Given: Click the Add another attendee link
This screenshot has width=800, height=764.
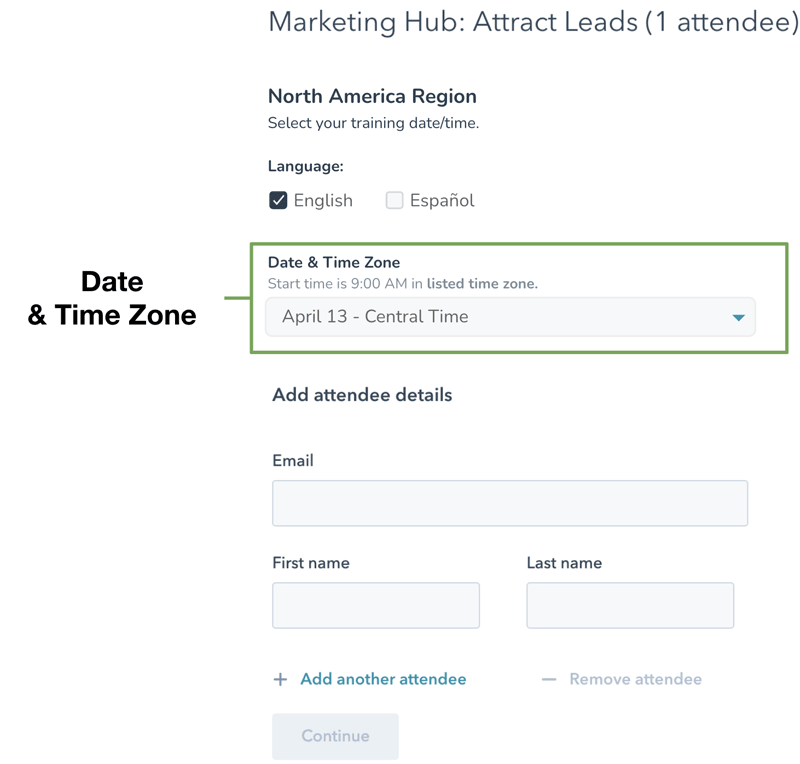Looking at the screenshot, I should pyautogui.click(x=383, y=680).
